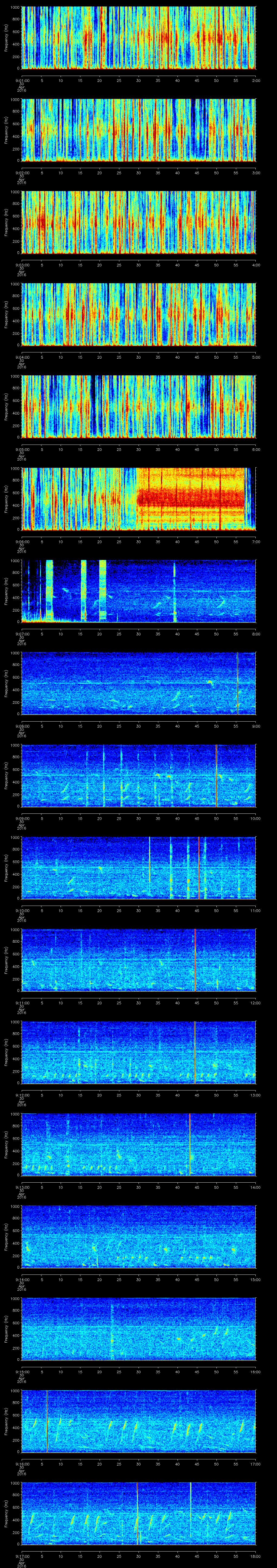The height and width of the screenshot is (1568, 277).
Task: Click the 9:06:00 time axis label
Action: (22, 542)
